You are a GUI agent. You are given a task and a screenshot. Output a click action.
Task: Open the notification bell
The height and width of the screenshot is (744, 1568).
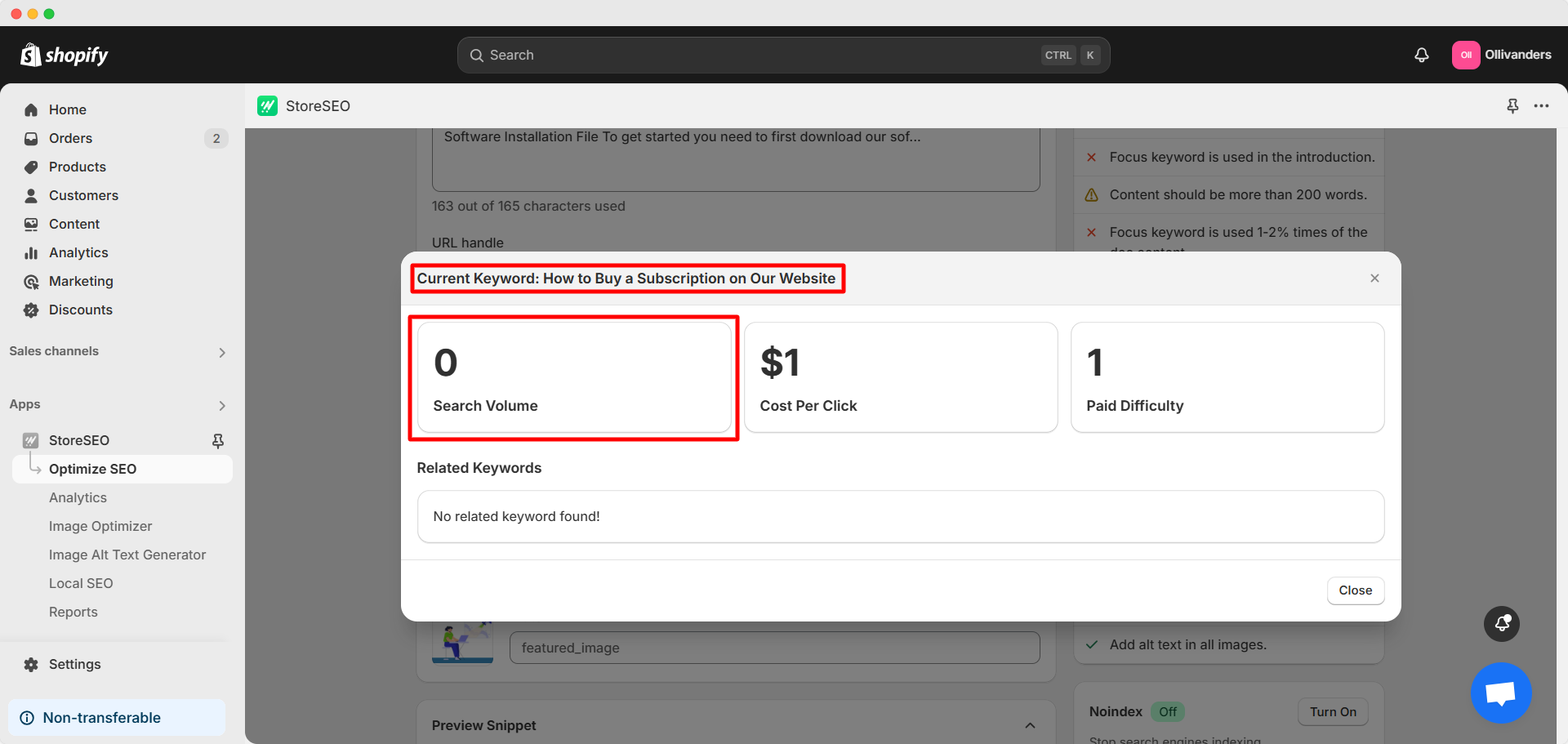[1421, 55]
